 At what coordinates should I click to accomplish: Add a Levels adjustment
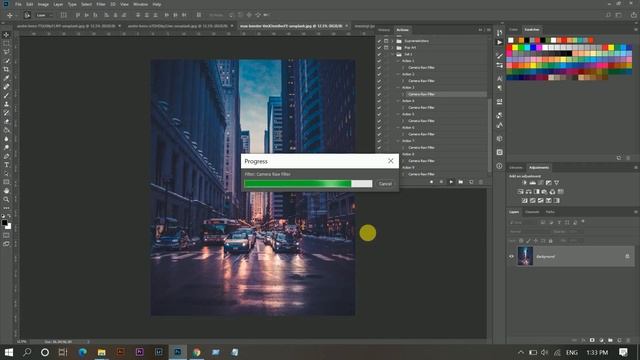coord(533,183)
